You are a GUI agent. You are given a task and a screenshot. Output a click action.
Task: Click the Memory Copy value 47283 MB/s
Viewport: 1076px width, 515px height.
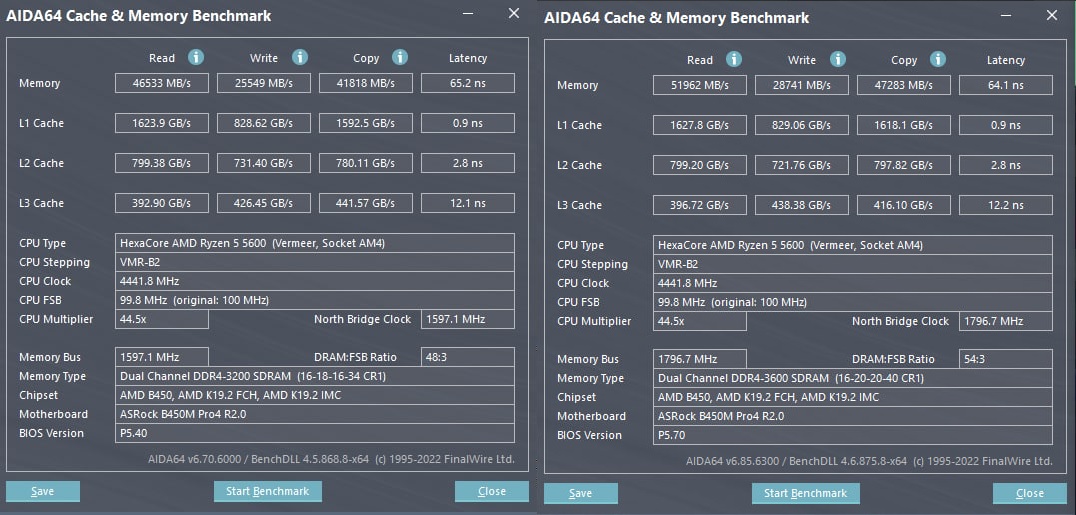903,86
